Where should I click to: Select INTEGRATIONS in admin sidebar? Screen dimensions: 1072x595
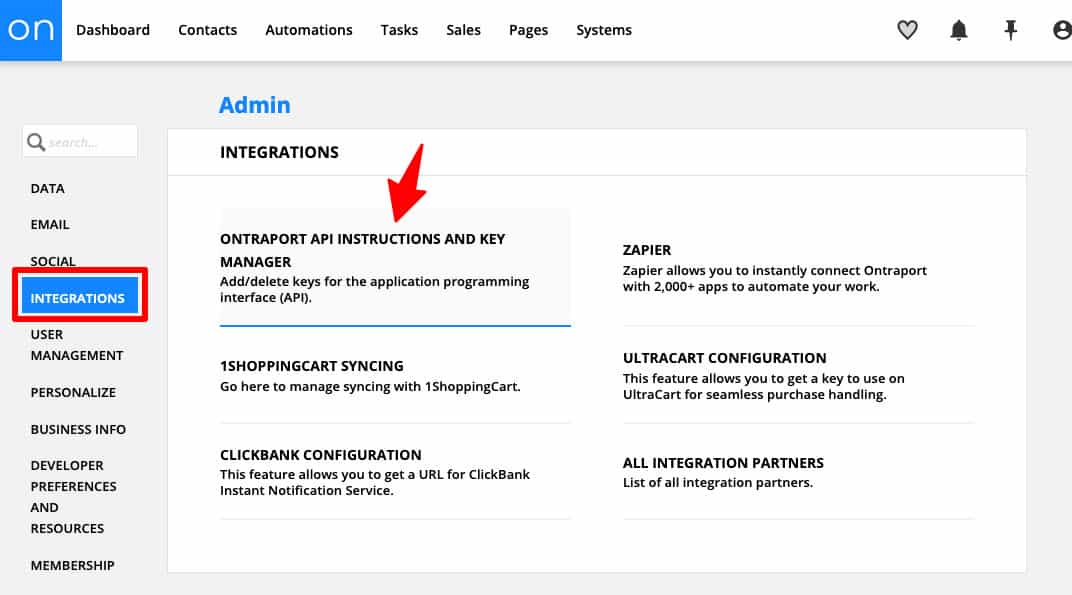point(79,297)
